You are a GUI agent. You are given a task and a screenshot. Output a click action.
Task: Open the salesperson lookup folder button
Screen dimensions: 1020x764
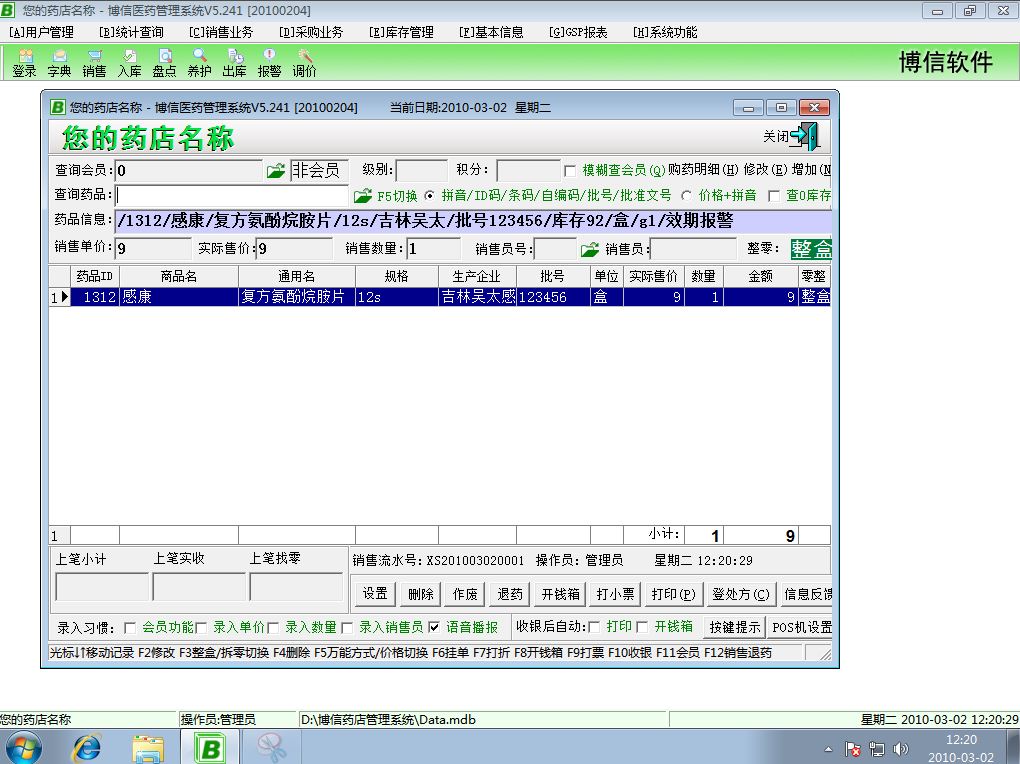click(590, 249)
